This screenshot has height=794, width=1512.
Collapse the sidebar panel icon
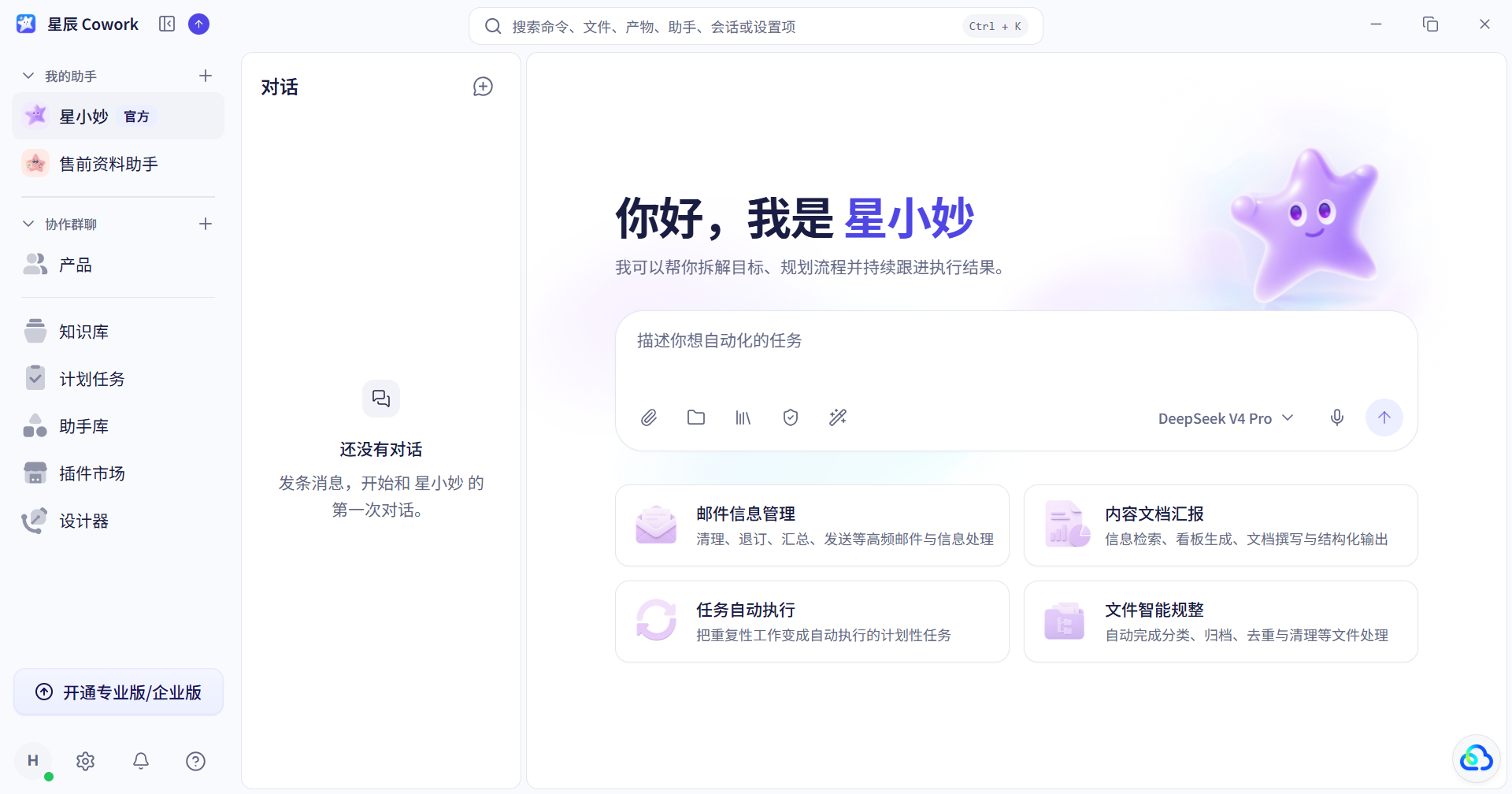(x=167, y=24)
